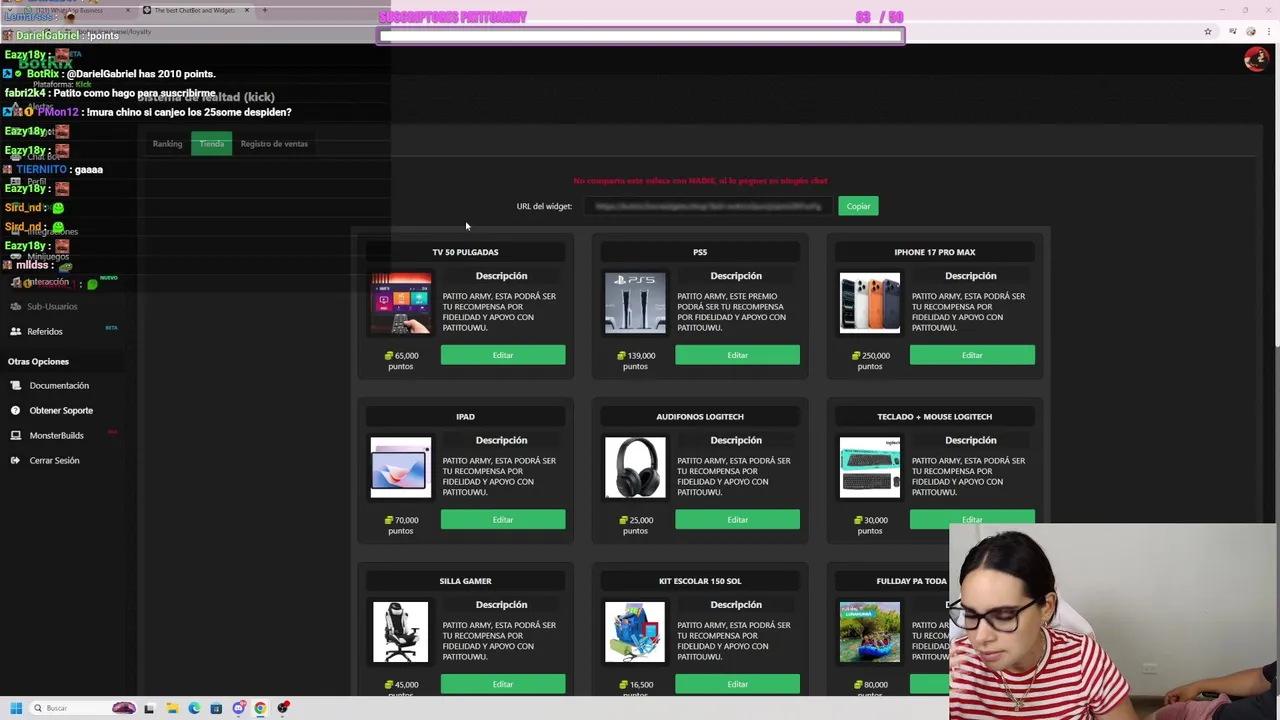Screen dimensions: 1280x720
Task: Click the Otras Opciones sidebar heading
Action: [38, 361]
